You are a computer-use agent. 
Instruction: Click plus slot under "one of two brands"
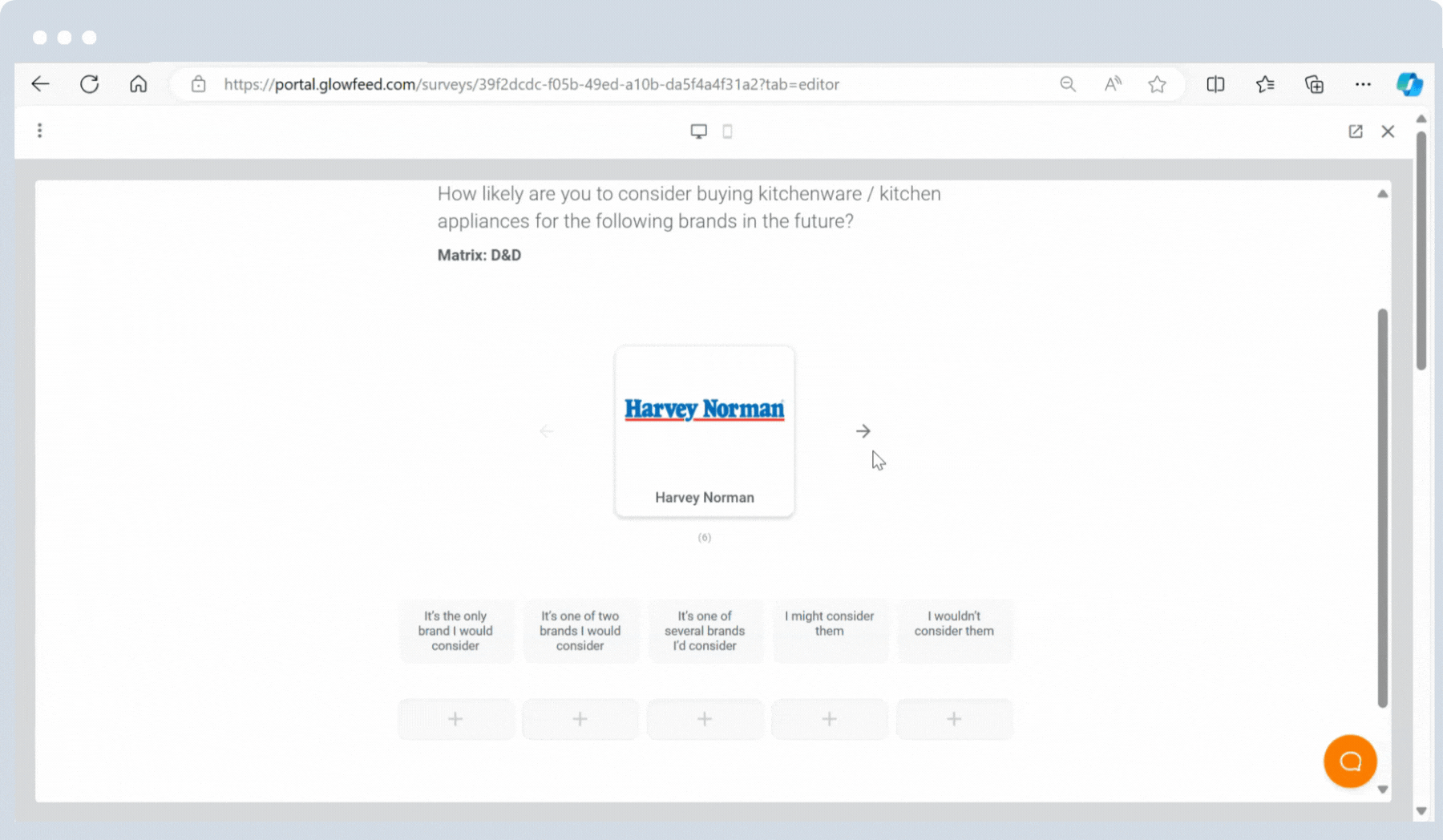pos(580,719)
